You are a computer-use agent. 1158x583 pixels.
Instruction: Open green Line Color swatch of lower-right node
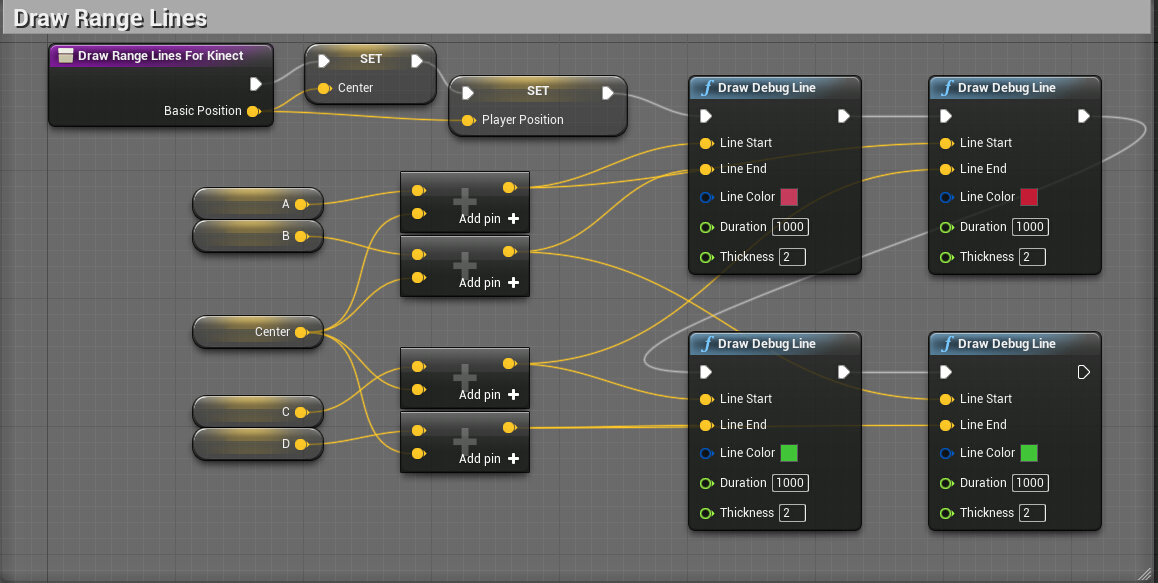1029,452
